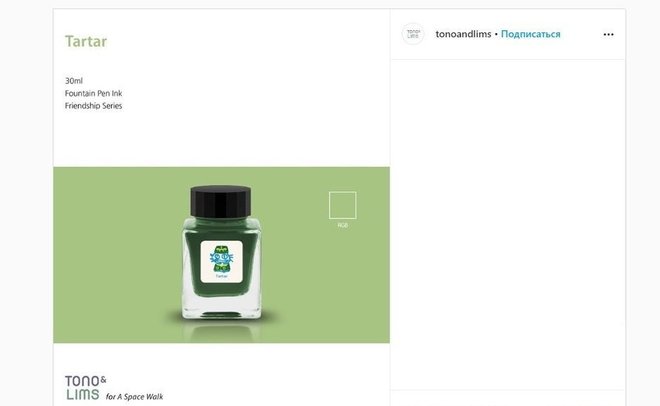
Task: Click the cat label on the ink bottle
Action: [x=221, y=262]
